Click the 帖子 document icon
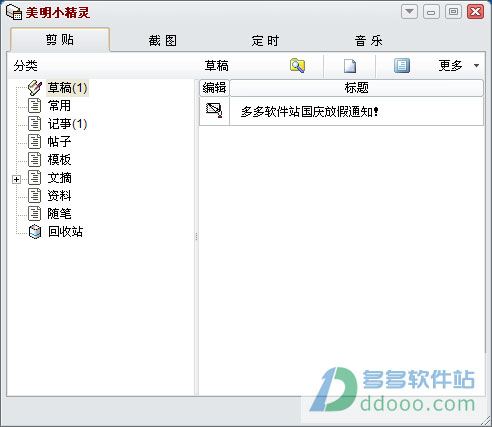Image resolution: width=492 pixels, height=427 pixels. 34,142
